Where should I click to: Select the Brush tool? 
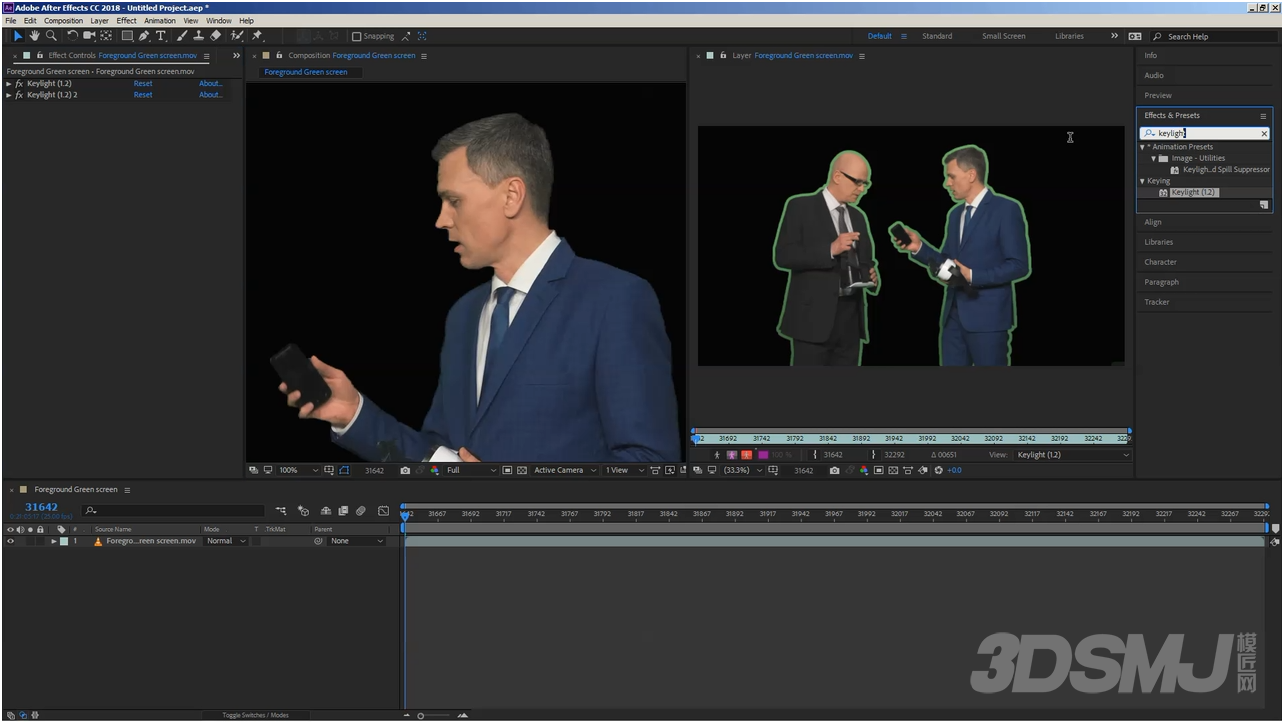182,36
